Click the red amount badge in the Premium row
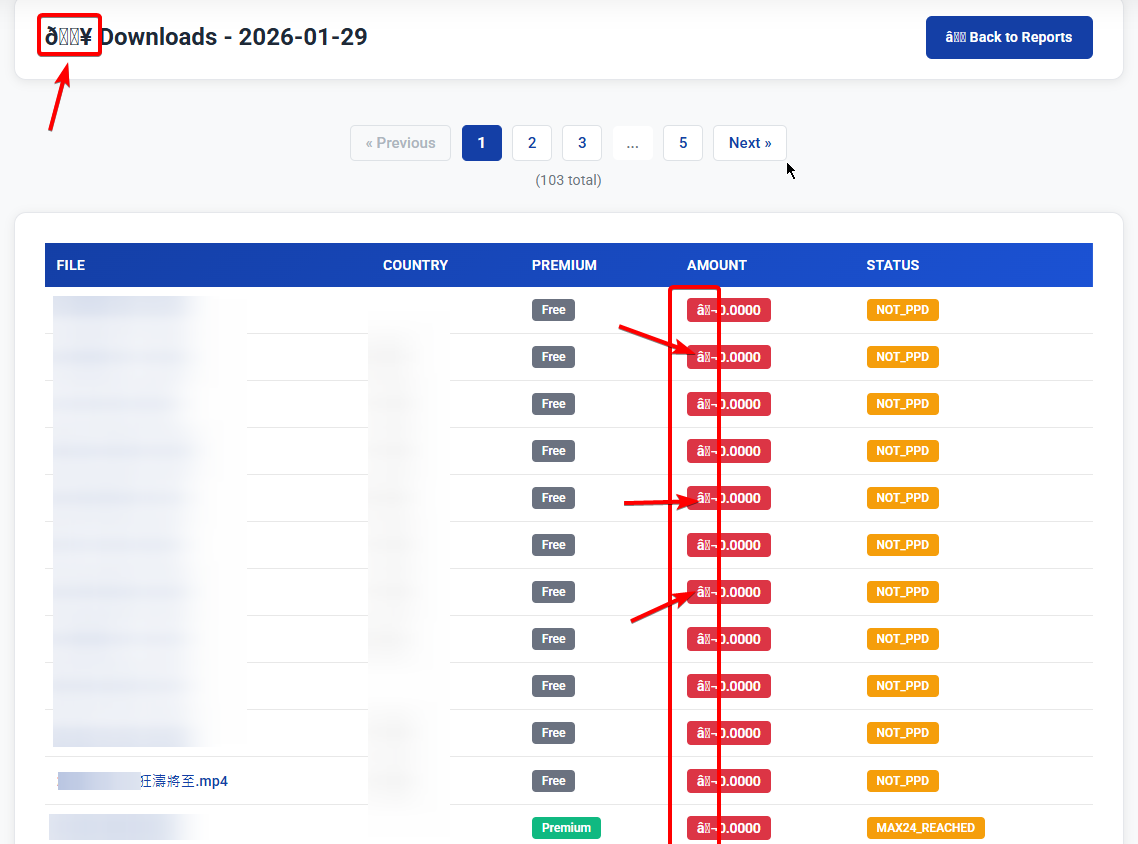The image size is (1138, 844). 728,828
